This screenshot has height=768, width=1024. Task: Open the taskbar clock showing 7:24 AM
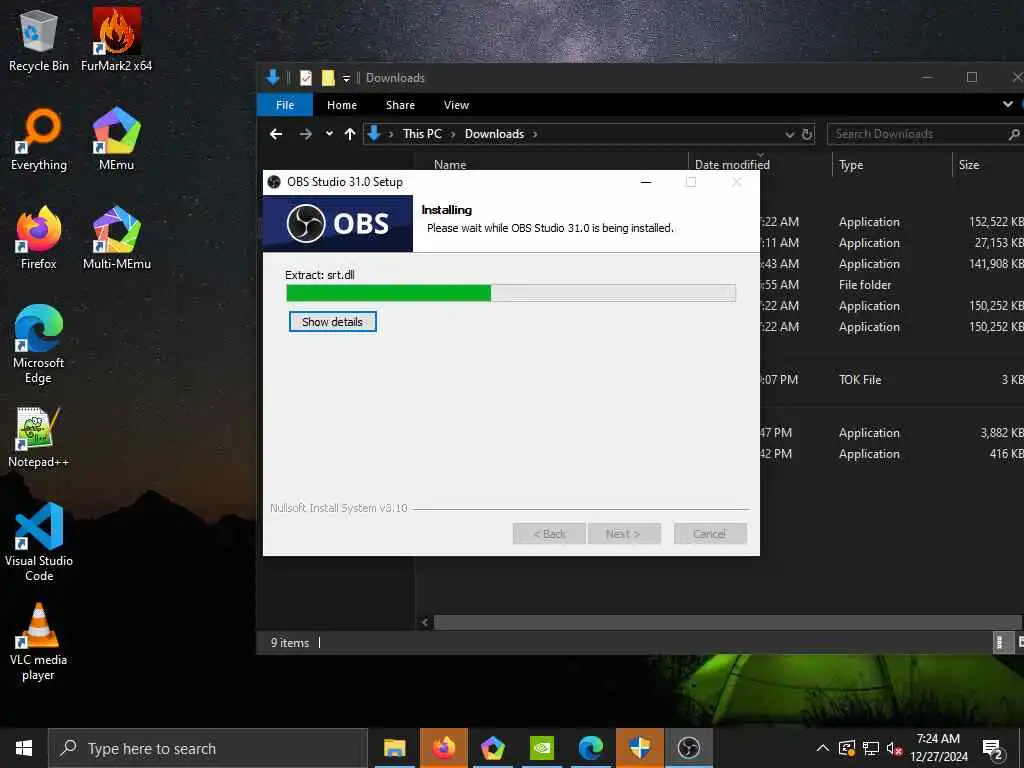938,748
